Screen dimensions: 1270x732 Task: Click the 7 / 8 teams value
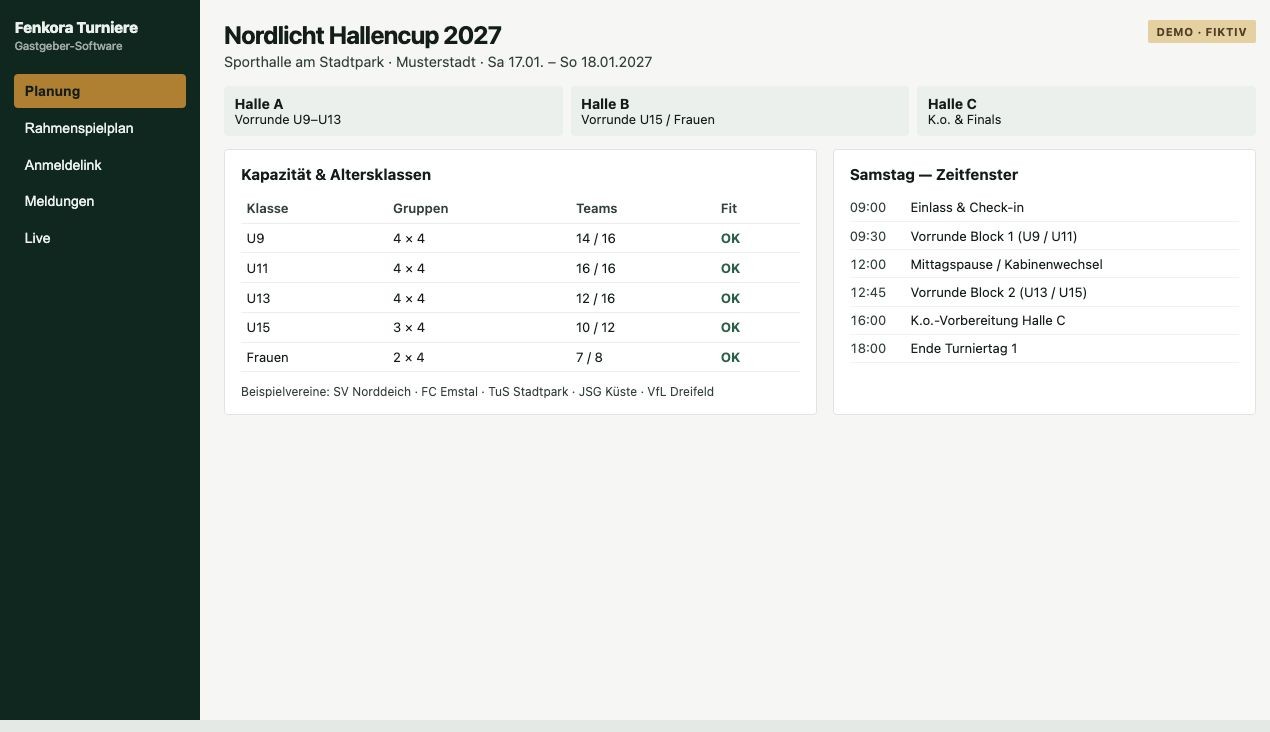coord(589,357)
